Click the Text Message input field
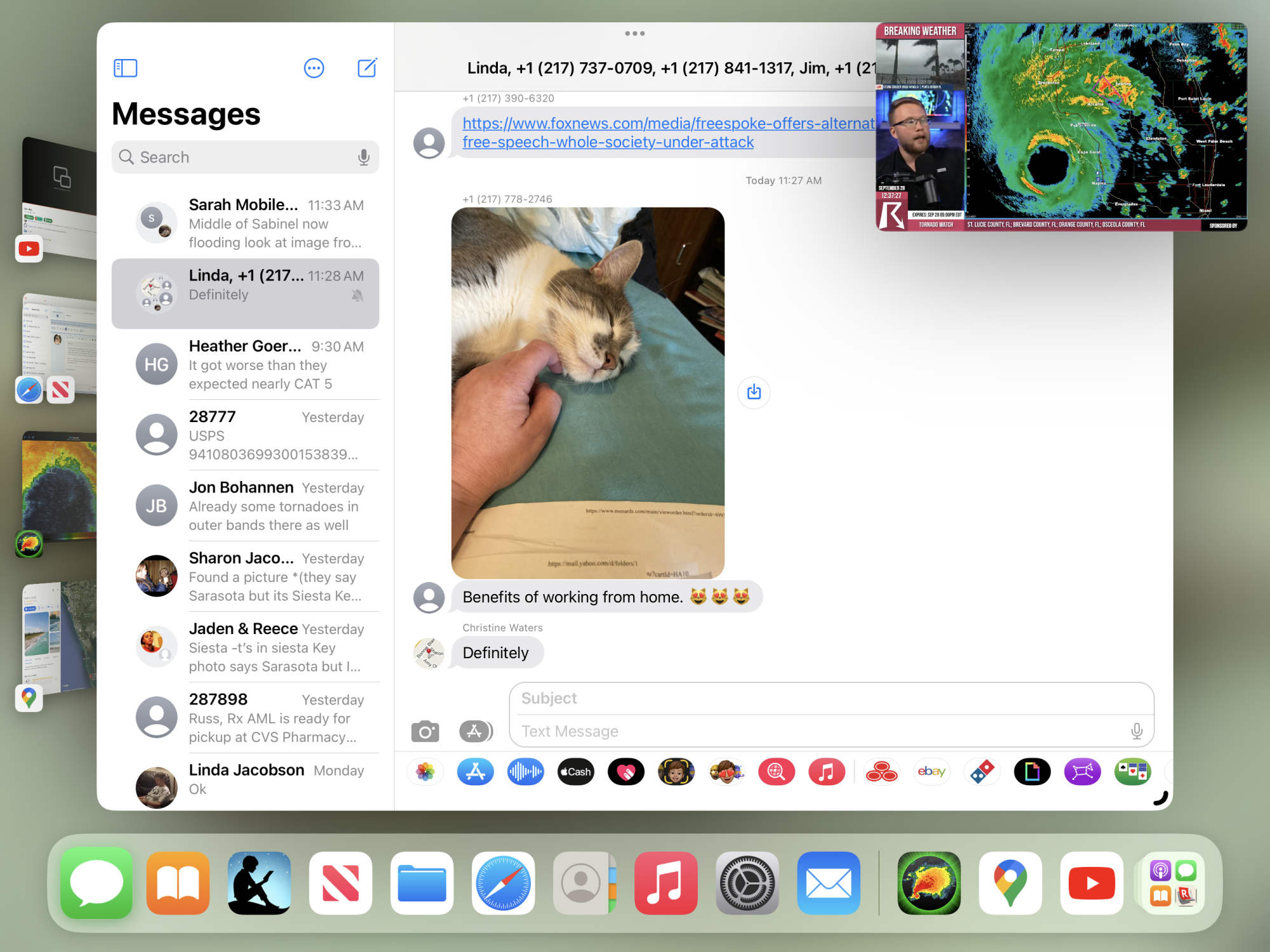 819,732
